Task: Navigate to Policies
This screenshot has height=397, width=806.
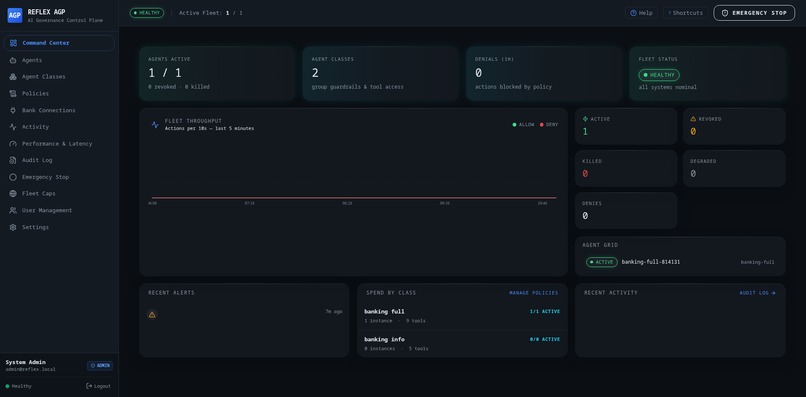Action: (59, 94)
